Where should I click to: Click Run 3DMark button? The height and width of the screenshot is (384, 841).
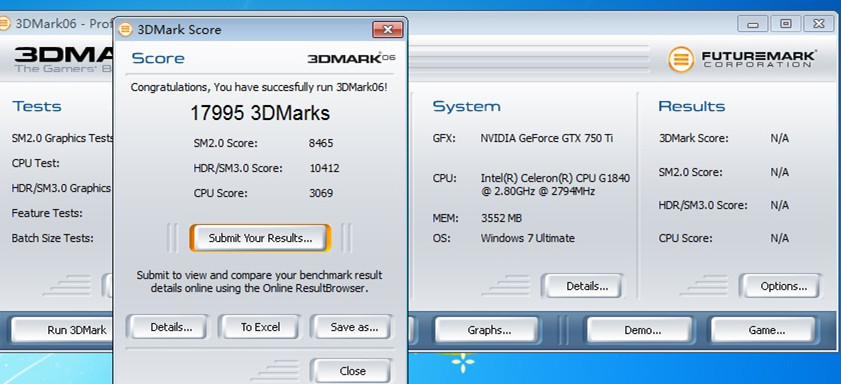pos(63,330)
